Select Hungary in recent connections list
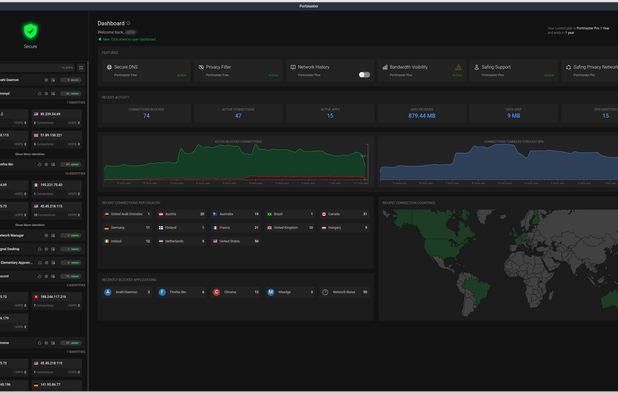 click(344, 228)
